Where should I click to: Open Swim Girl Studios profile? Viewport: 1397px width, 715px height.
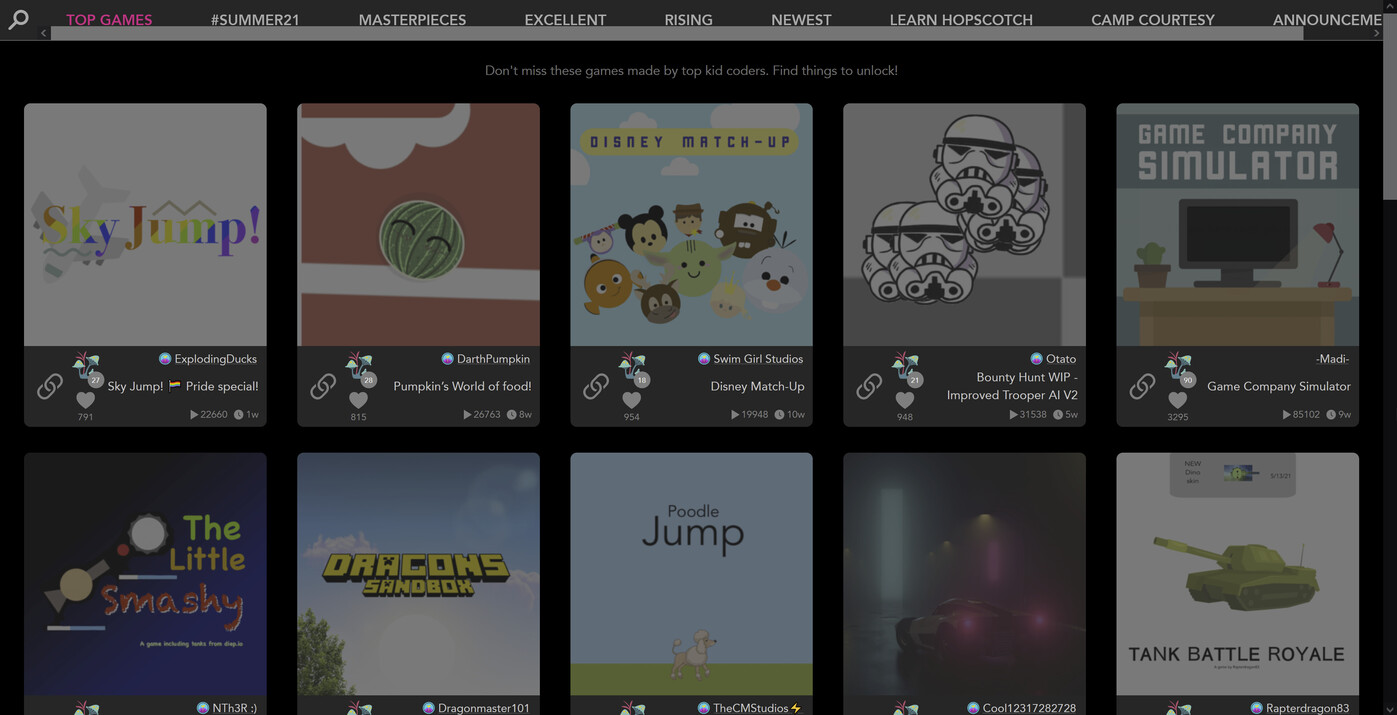(x=758, y=359)
